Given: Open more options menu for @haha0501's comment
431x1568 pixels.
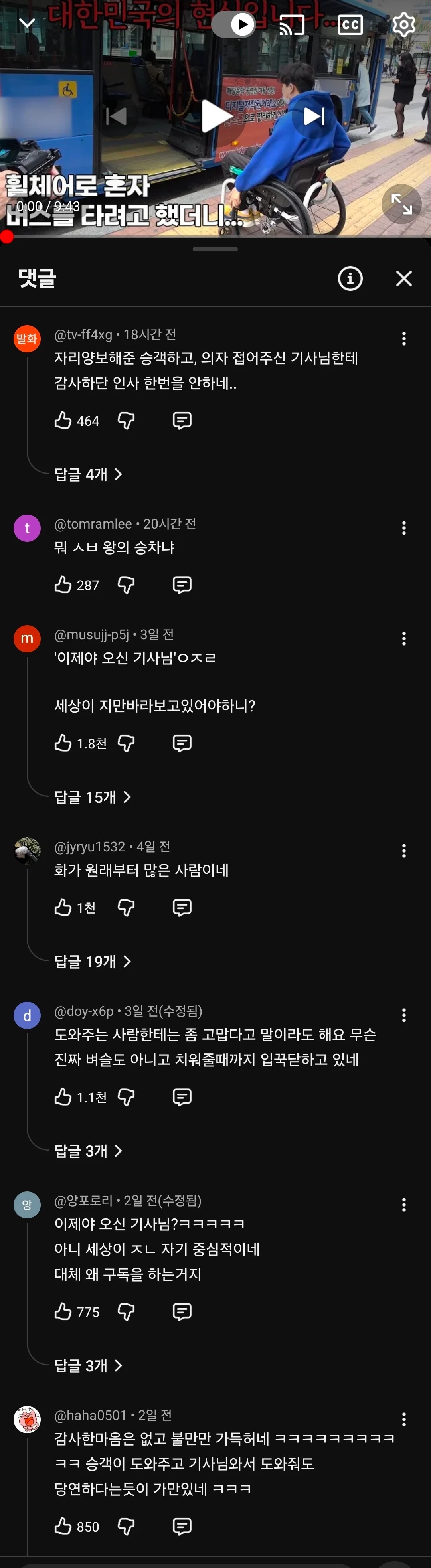Looking at the screenshot, I should 403,1420.
